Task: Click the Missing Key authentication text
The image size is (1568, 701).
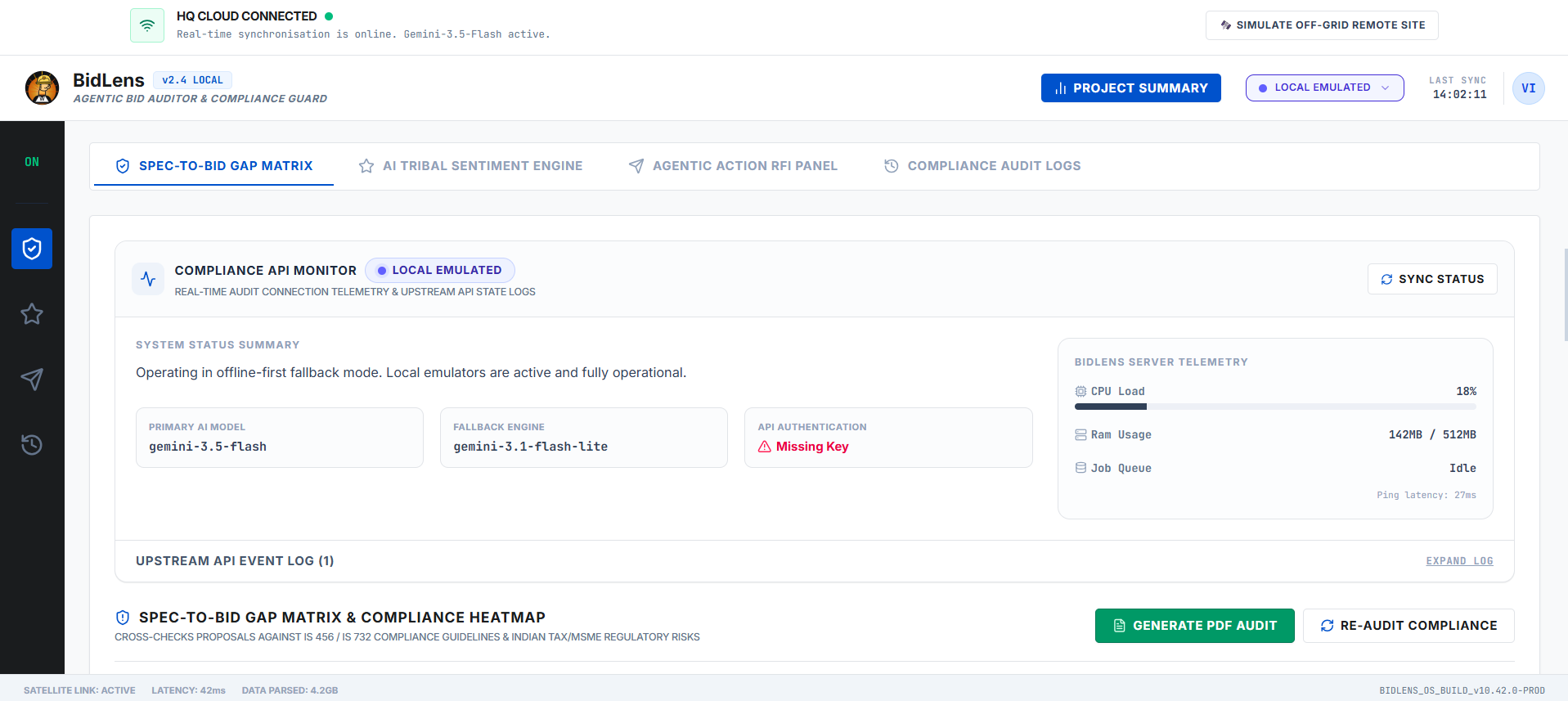Action: (x=812, y=447)
